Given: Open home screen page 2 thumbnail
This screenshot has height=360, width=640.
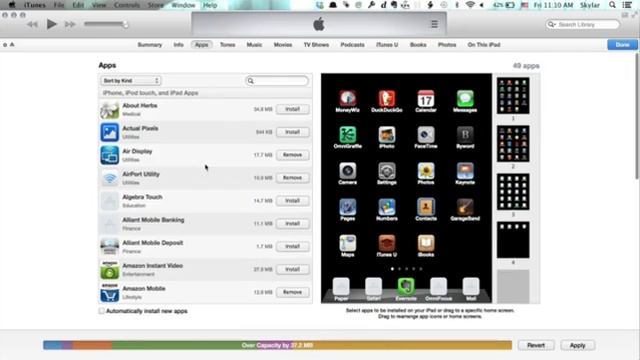Looking at the screenshot, I should pos(513,144).
